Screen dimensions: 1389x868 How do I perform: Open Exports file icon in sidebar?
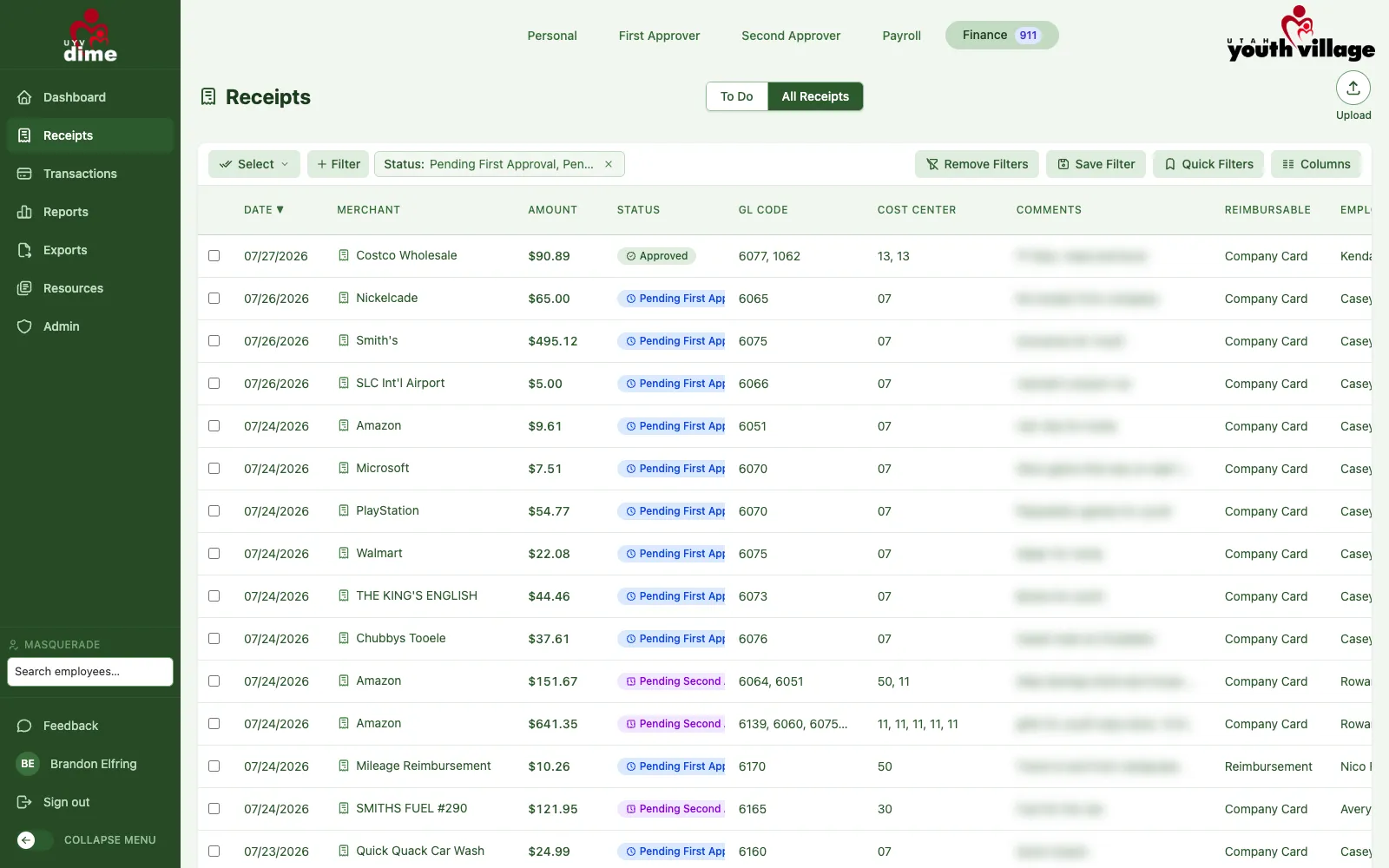(x=24, y=250)
